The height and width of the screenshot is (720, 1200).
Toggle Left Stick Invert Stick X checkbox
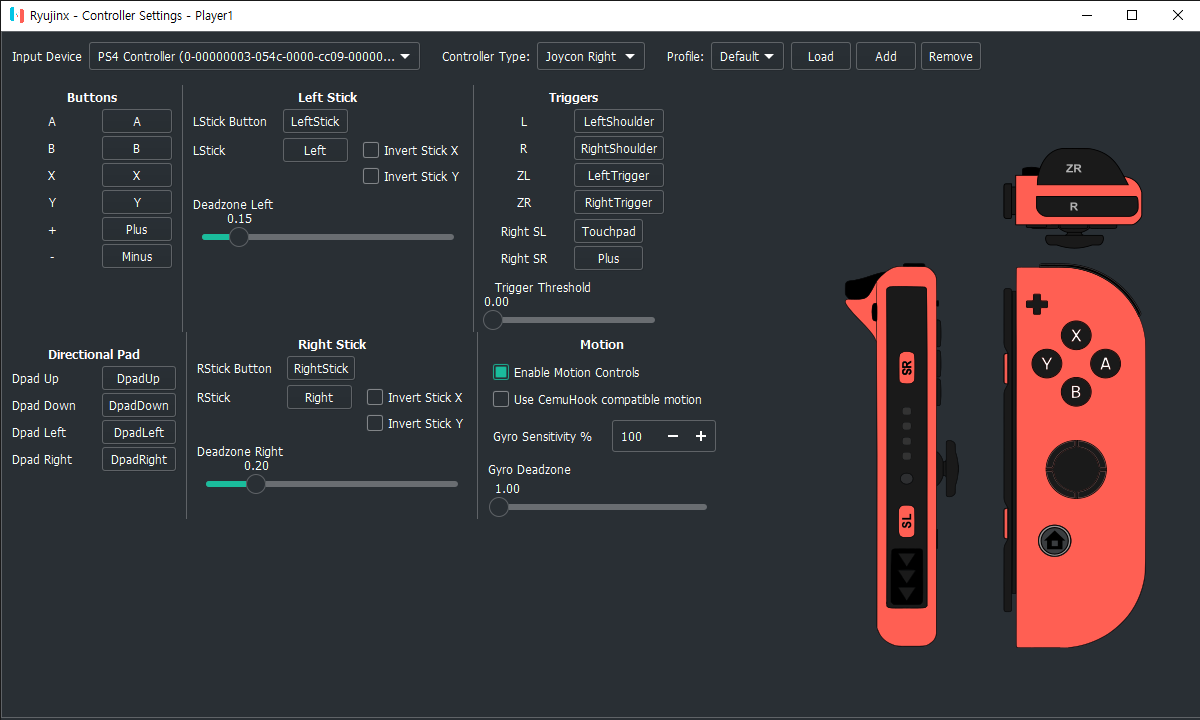[371, 150]
